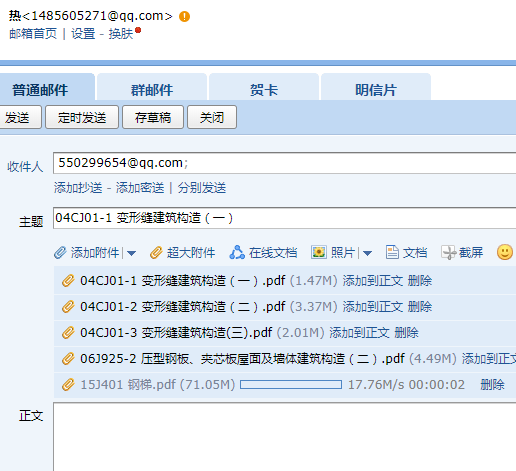
Task: Click the 超大附件 paperclip icon
Action: (156, 253)
